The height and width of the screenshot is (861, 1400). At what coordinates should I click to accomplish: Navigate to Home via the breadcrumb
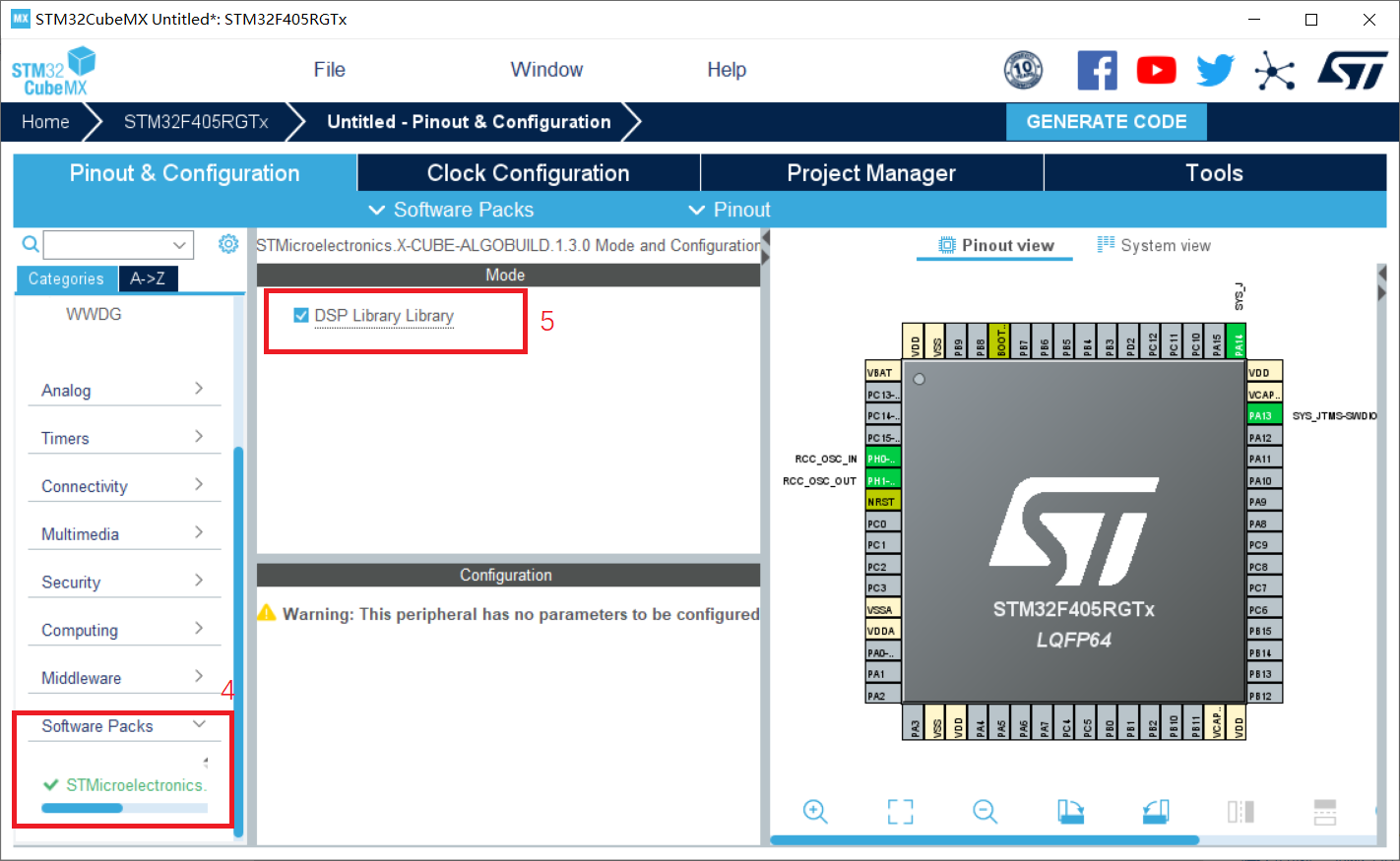coord(45,121)
